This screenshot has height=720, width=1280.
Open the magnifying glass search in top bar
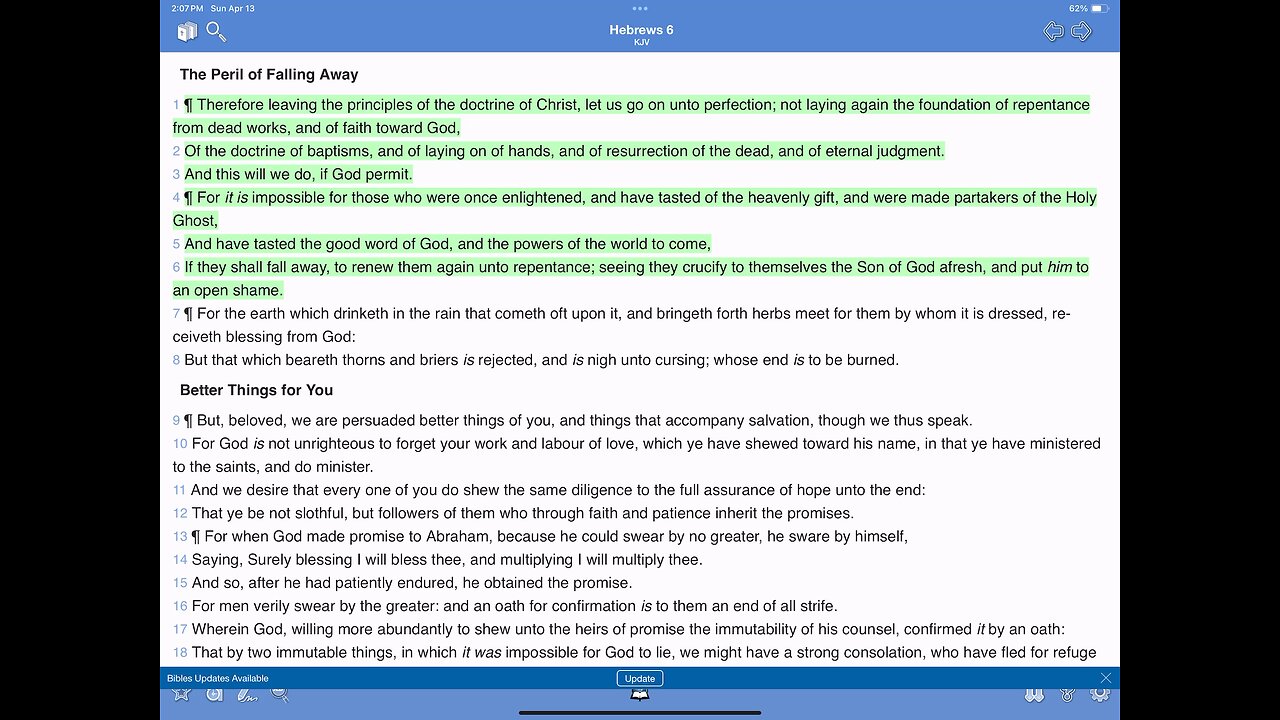point(216,31)
